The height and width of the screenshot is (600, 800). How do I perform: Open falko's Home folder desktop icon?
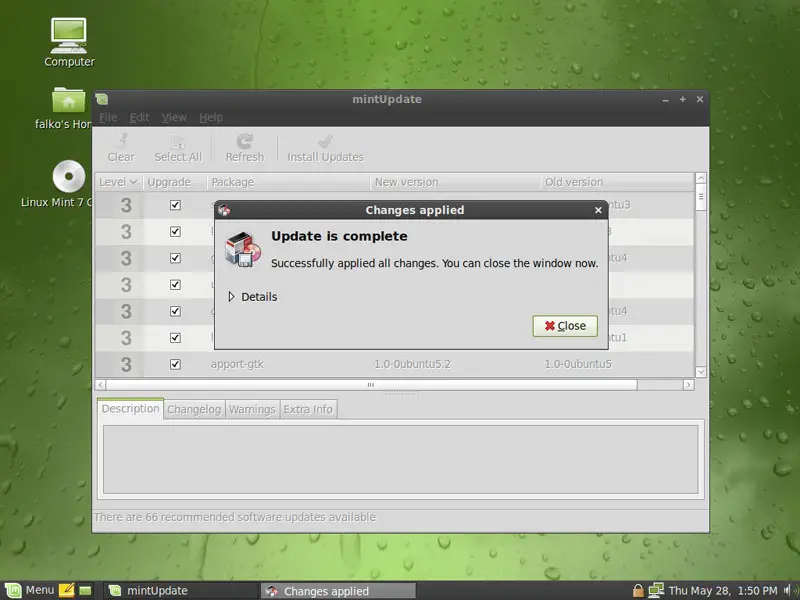(64, 108)
